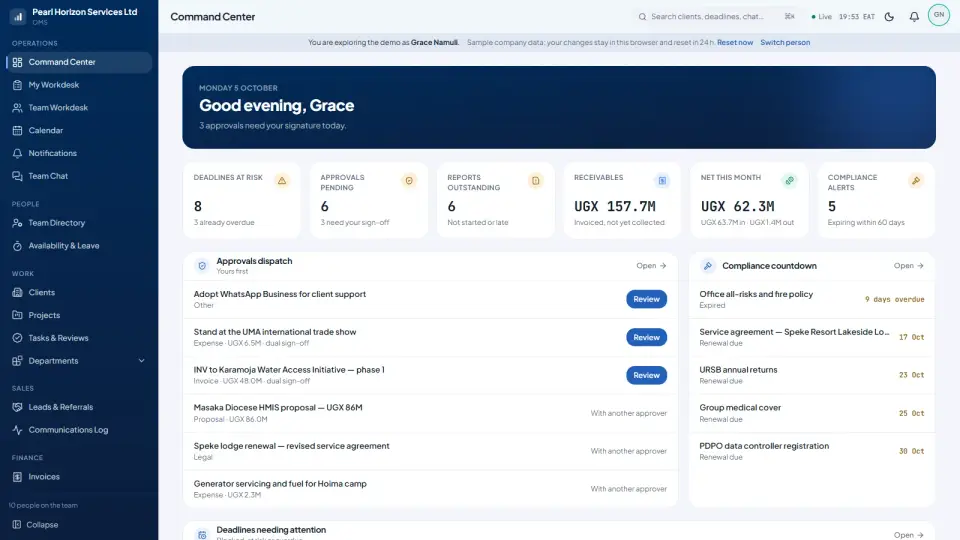Click the Communications Log activity icon
The image size is (960, 540).
17,430
